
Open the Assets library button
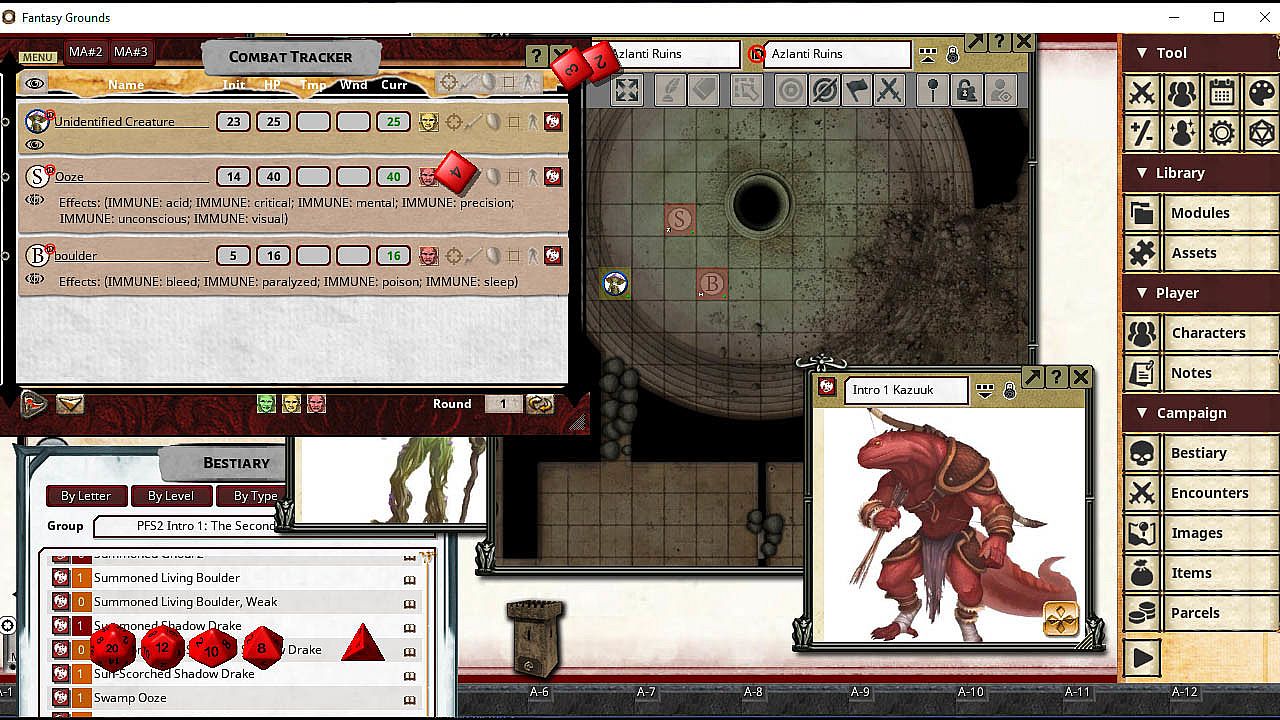click(x=1222, y=253)
